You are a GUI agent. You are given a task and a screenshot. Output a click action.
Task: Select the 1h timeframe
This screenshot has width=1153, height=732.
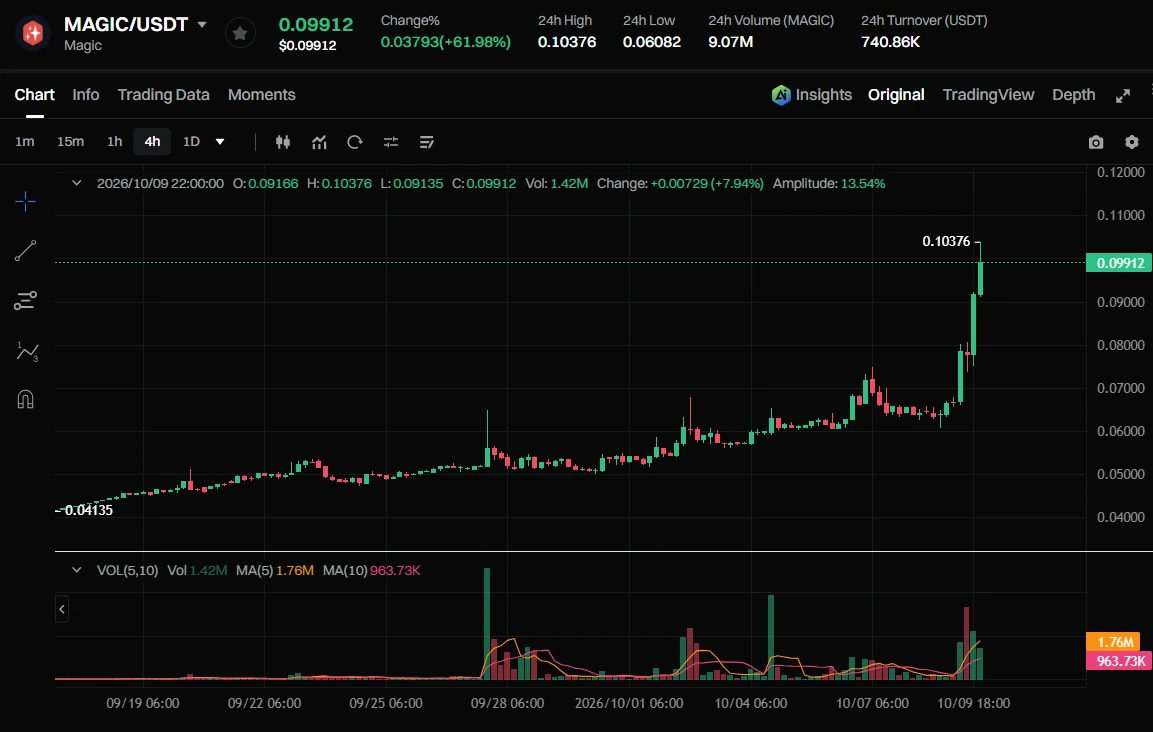115,142
